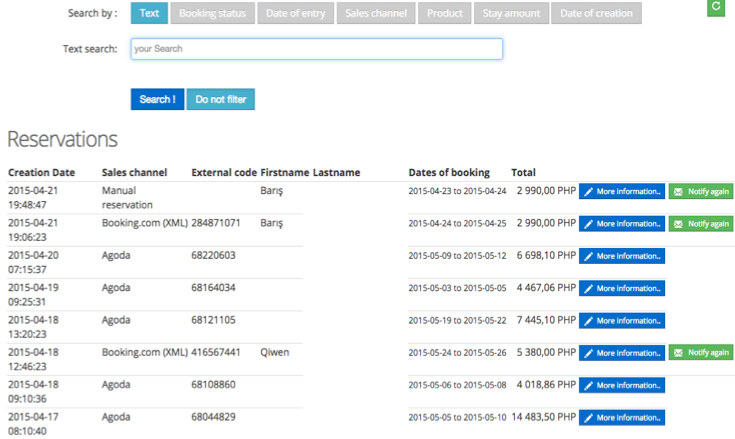
Task: Show More information for Agoda 68164034
Action: (x=622, y=288)
